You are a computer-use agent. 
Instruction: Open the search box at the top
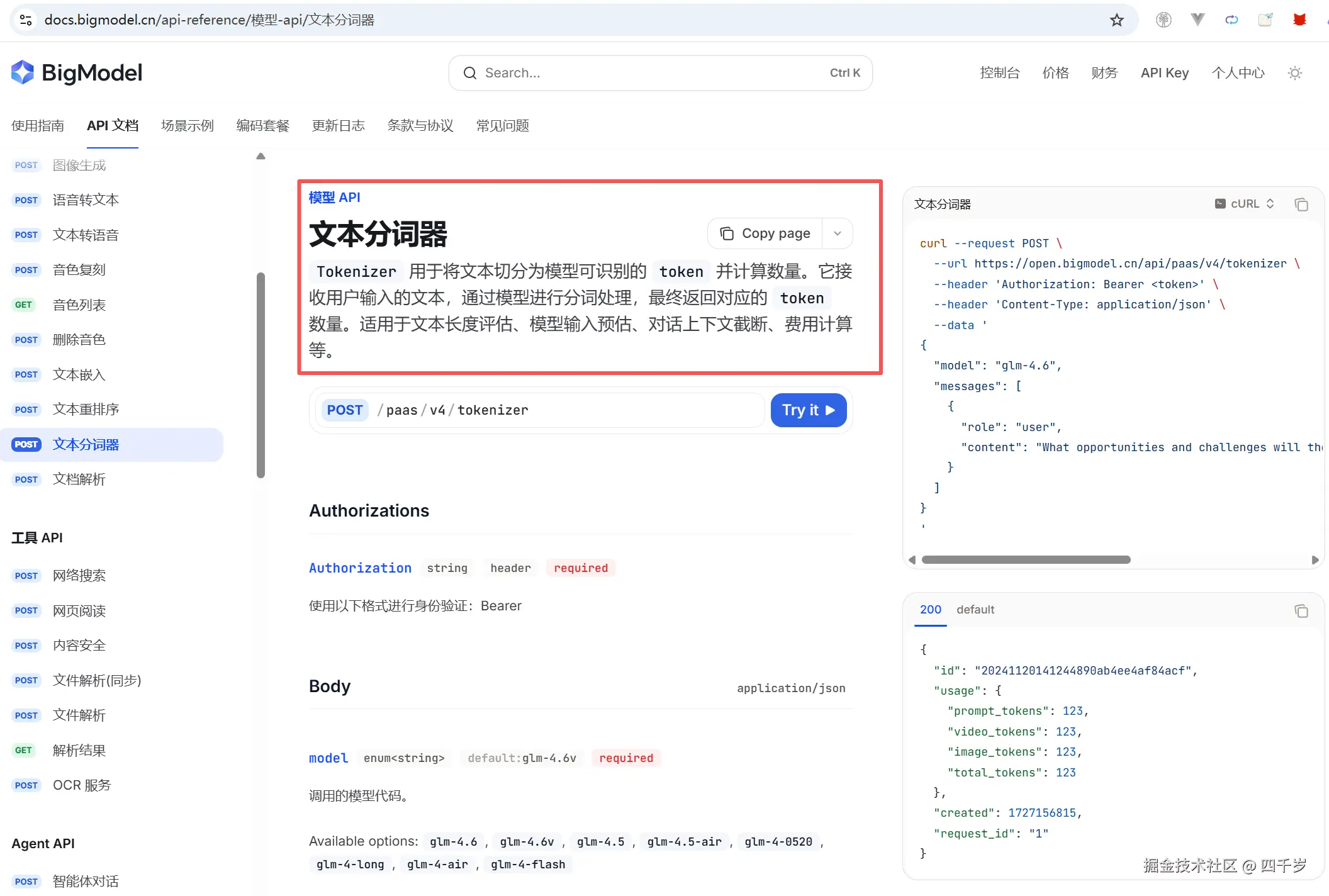tap(659, 72)
